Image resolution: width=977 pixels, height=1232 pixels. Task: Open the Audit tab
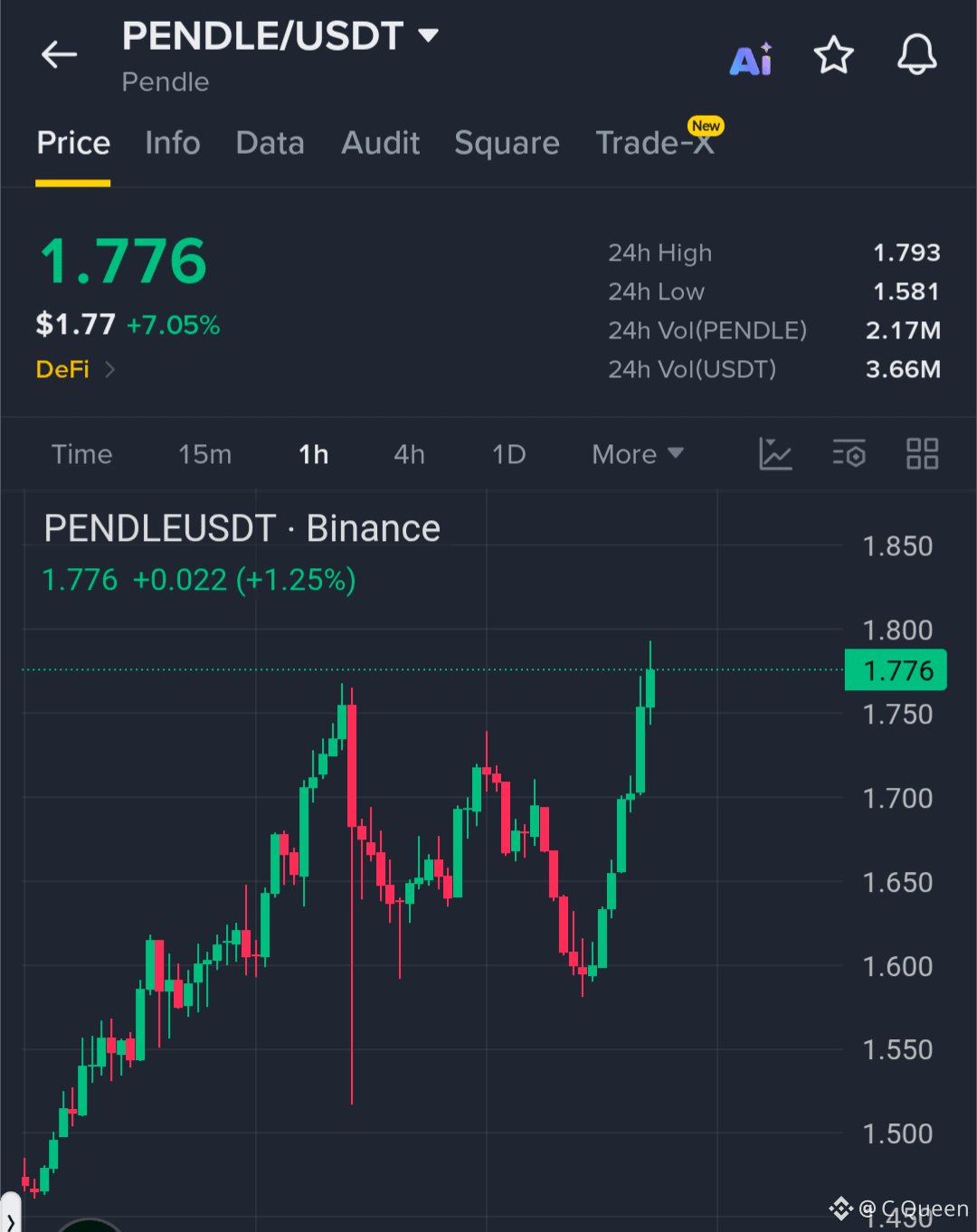click(381, 143)
